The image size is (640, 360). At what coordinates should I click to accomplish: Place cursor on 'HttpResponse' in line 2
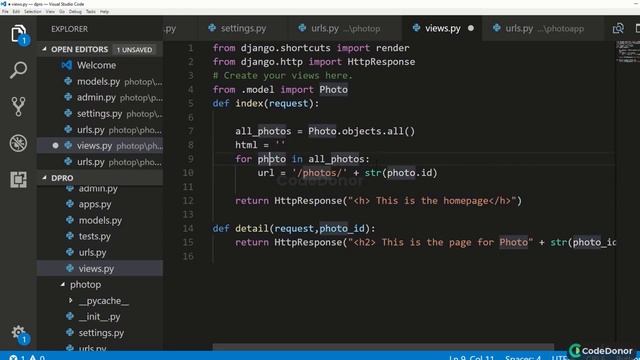click(381, 62)
